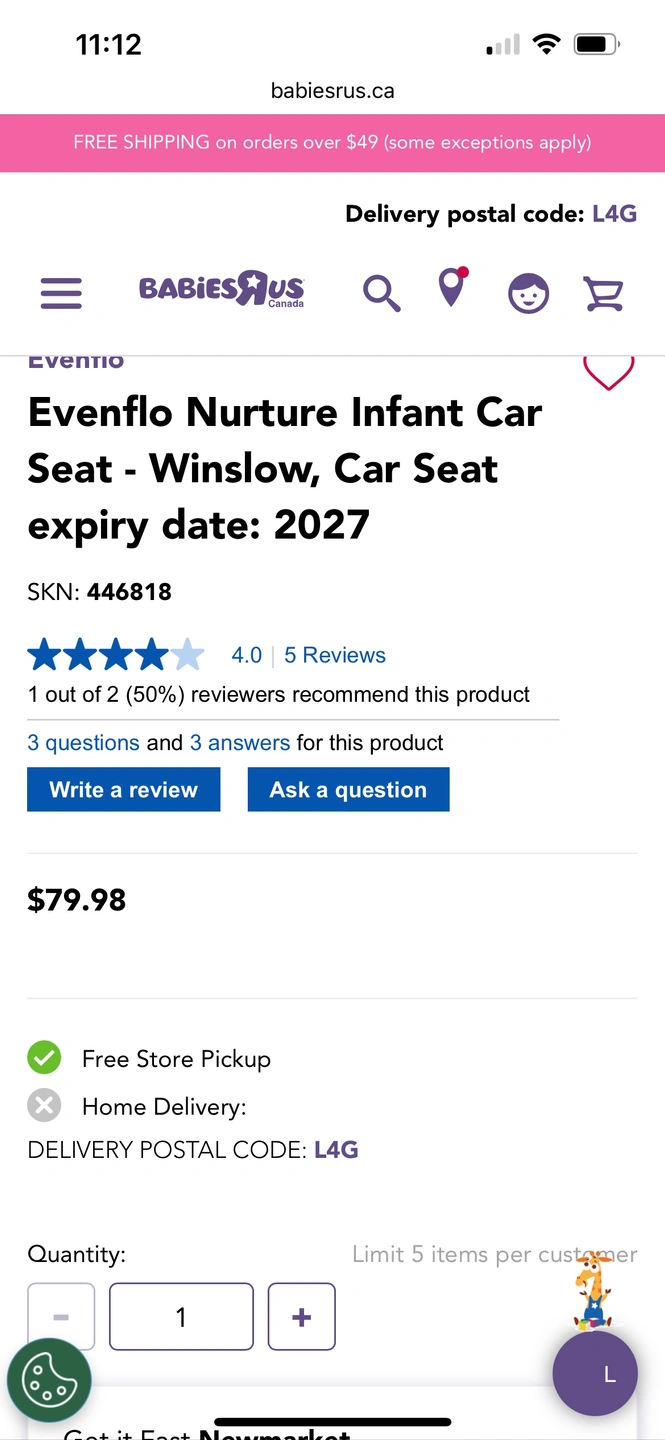Open the 5 Reviews link
Viewport: 665px width, 1440px height.
tap(334, 655)
